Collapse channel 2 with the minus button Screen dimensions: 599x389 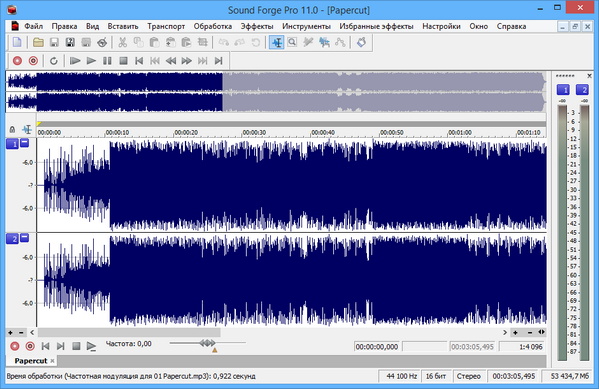[24, 237]
